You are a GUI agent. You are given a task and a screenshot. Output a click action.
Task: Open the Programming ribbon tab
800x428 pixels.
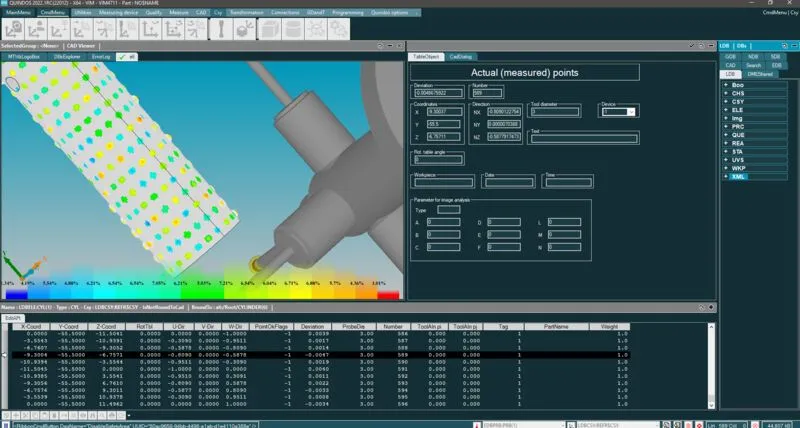348,12
